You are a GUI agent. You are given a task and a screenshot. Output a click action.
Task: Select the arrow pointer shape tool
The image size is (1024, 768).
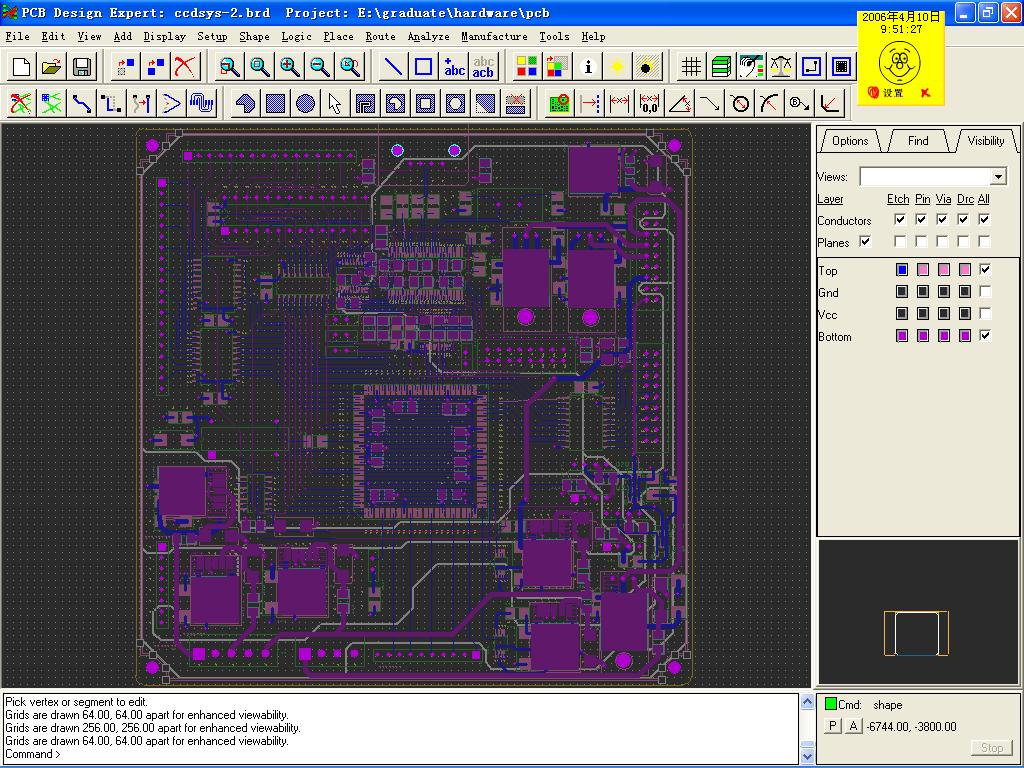pyautogui.click(x=335, y=103)
